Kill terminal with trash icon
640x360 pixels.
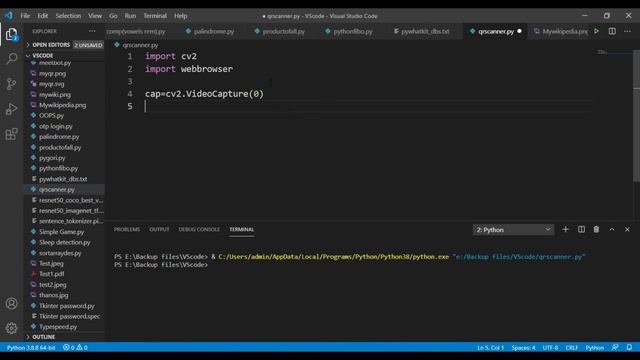tap(596, 229)
